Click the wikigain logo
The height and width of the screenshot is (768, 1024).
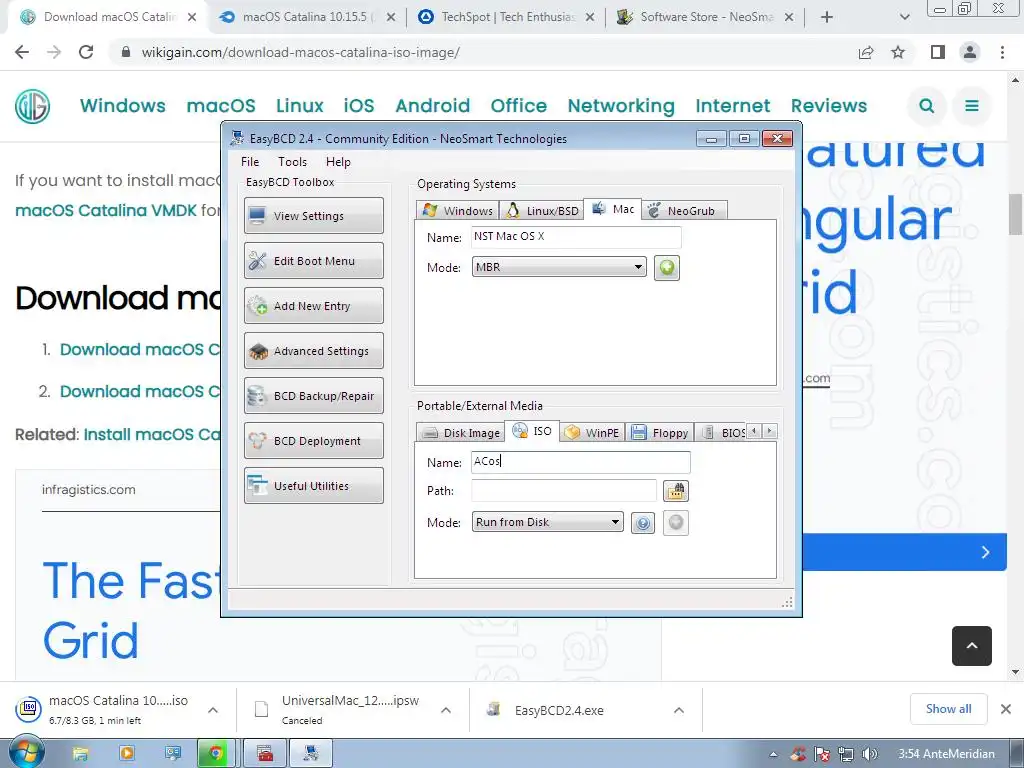click(x=33, y=106)
